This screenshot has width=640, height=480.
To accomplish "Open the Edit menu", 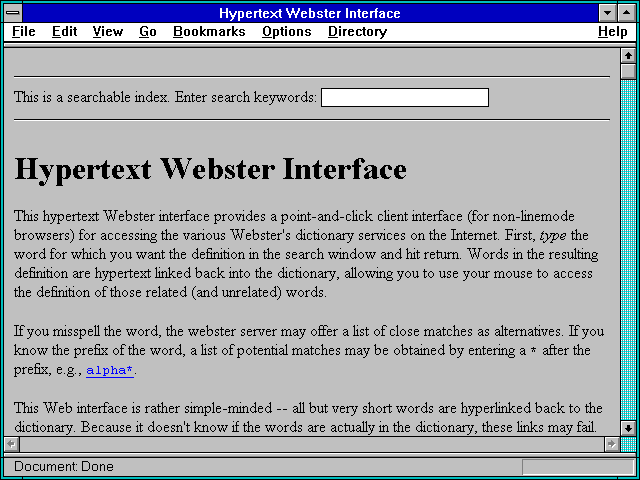I will coord(64,32).
